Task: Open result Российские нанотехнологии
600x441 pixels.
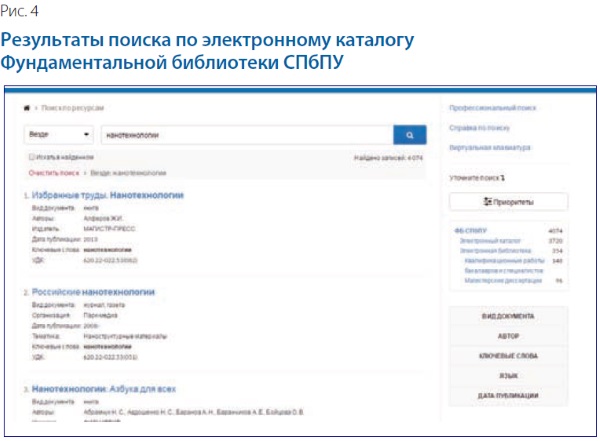Action: pos(92,292)
